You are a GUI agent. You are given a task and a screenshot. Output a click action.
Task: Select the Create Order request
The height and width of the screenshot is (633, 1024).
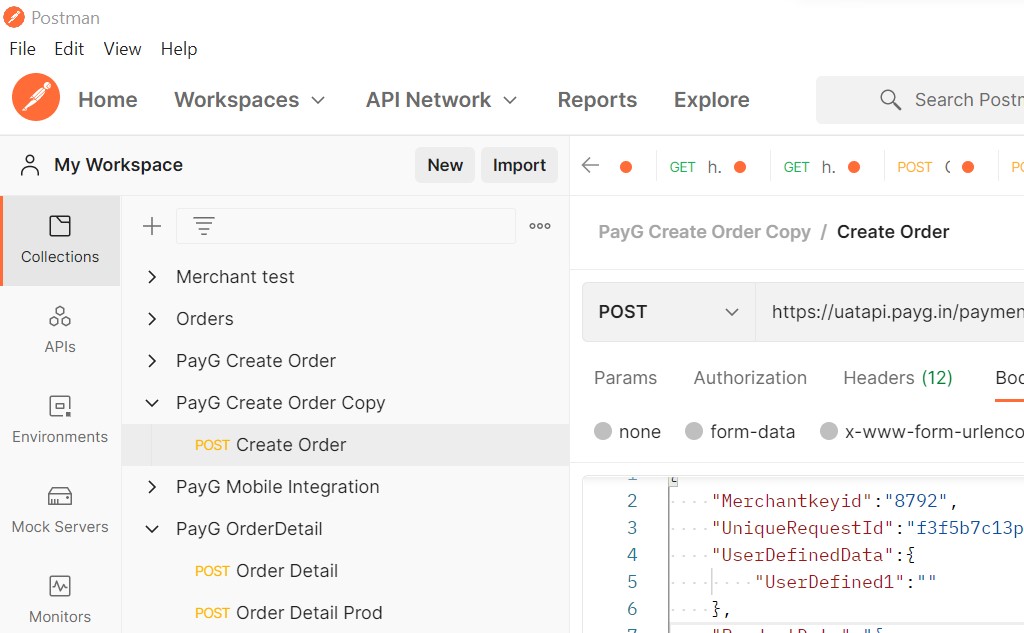pos(345,445)
